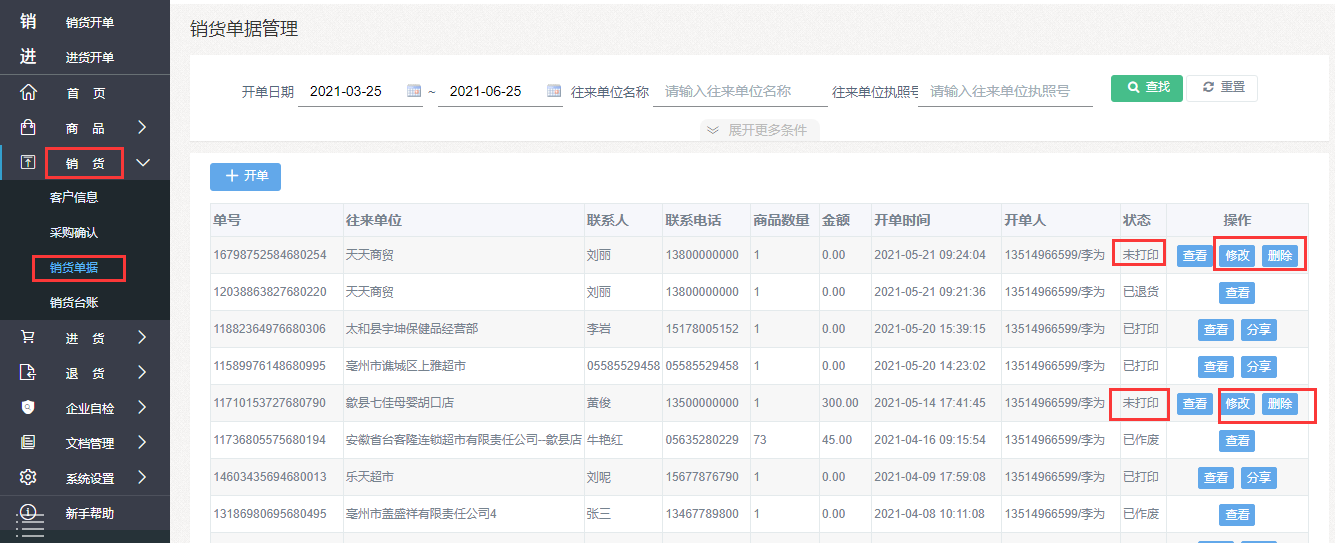The height and width of the screenshot is (543, 1335).
Task: Open calendar picker for start date field
Action: tap(414, 91)
